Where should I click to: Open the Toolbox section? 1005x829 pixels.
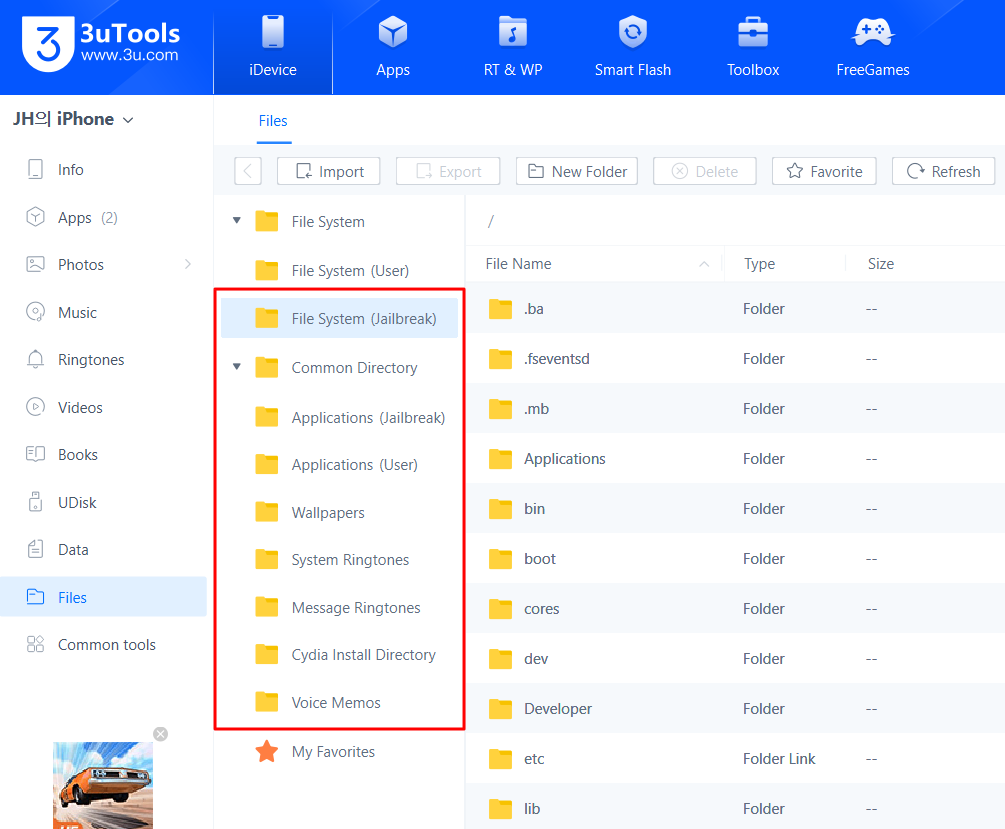click(753, 47)
